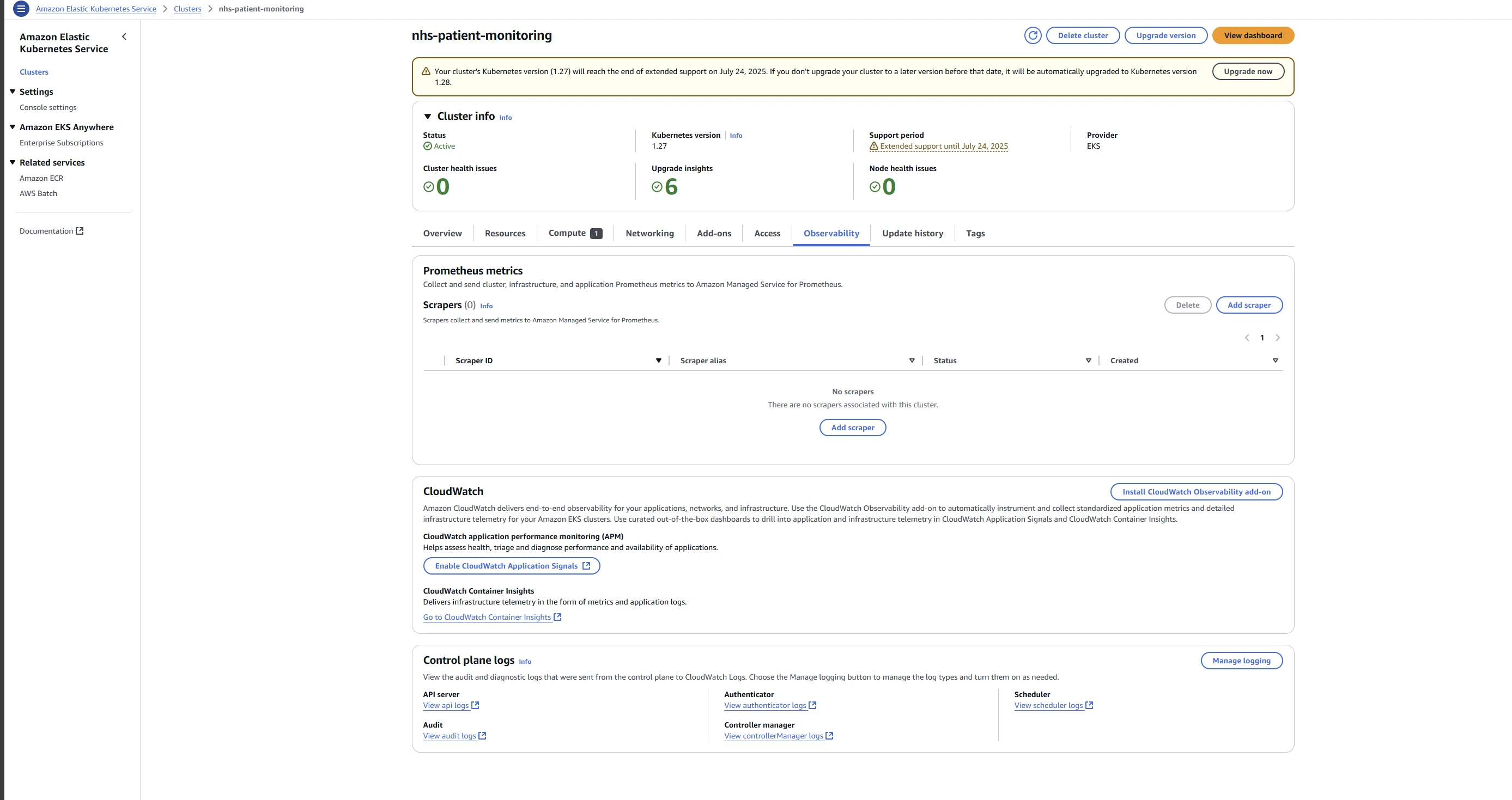
Task: Click the Upgrade insights green check icon
Action: pos(657,186)
